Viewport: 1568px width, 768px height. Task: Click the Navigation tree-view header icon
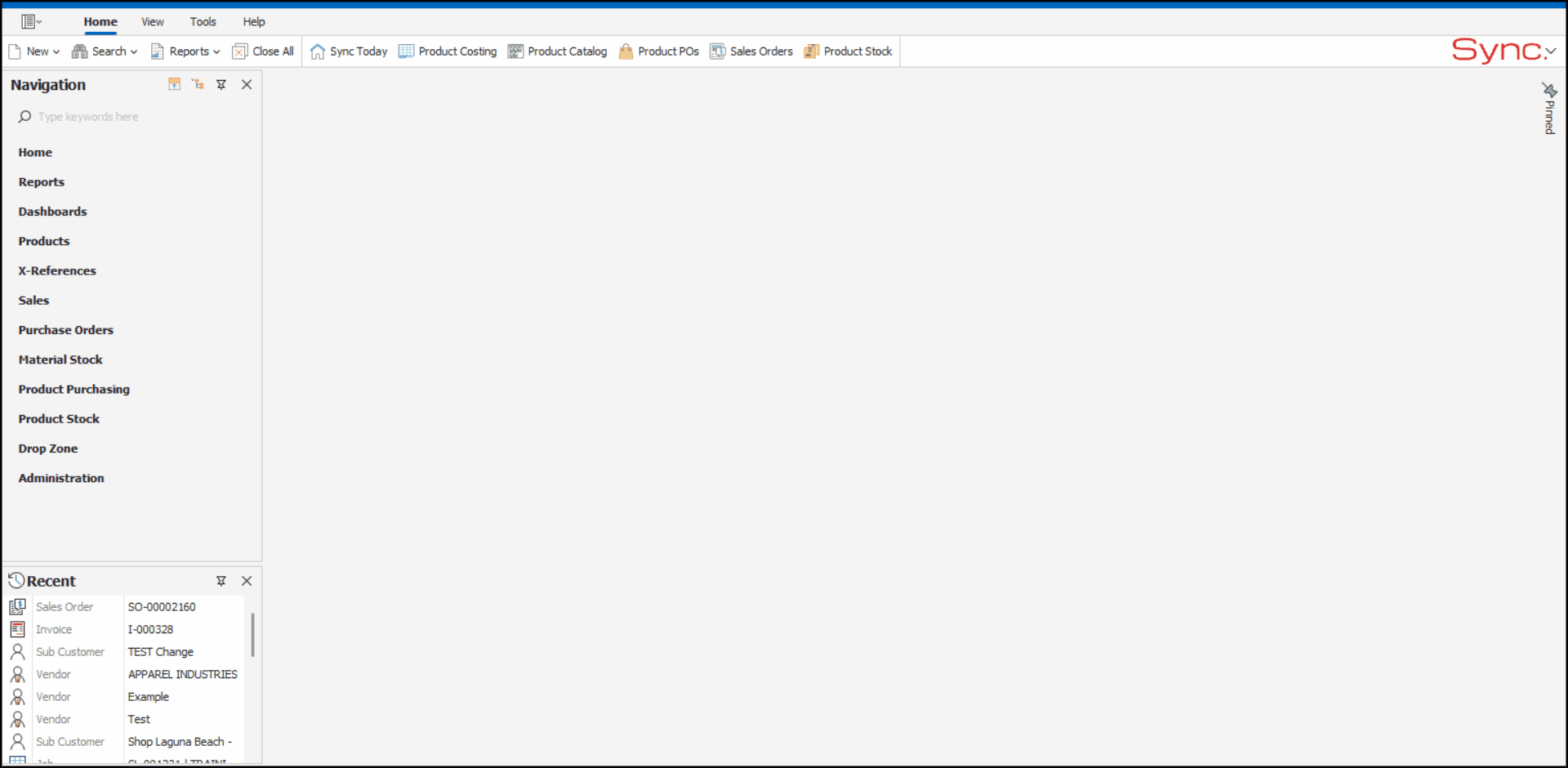pos(198,84)
